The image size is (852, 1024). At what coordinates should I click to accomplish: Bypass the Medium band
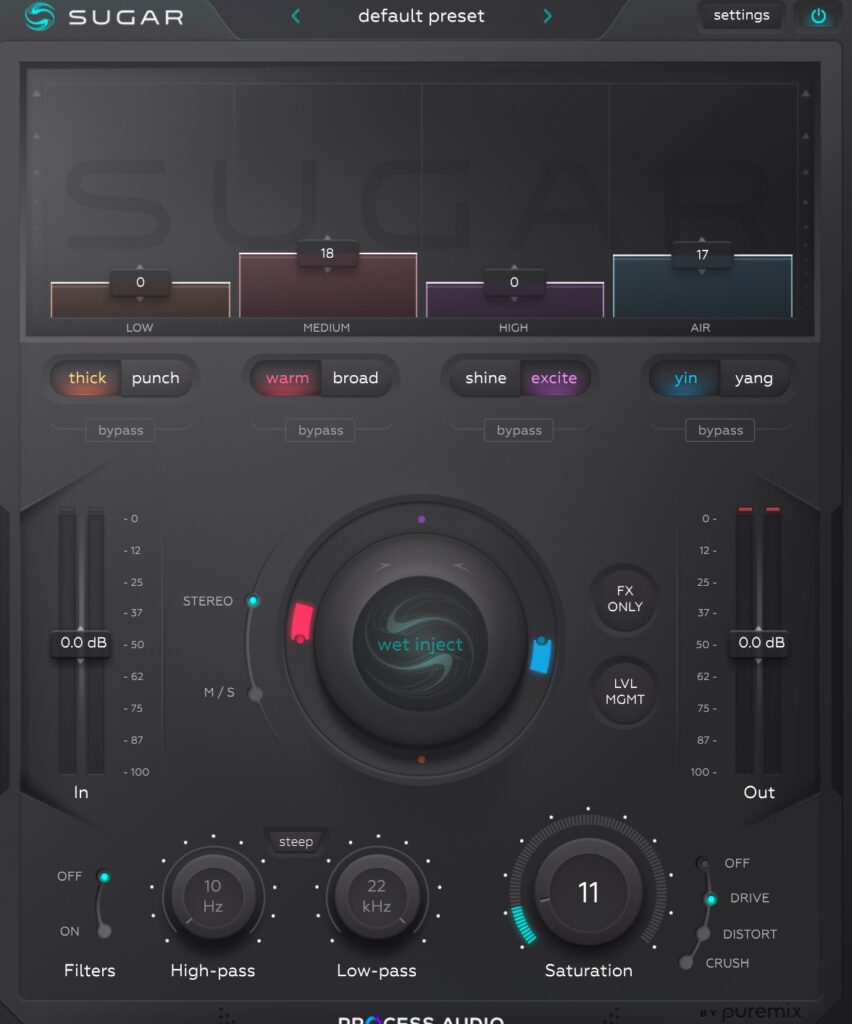[320, 430]
